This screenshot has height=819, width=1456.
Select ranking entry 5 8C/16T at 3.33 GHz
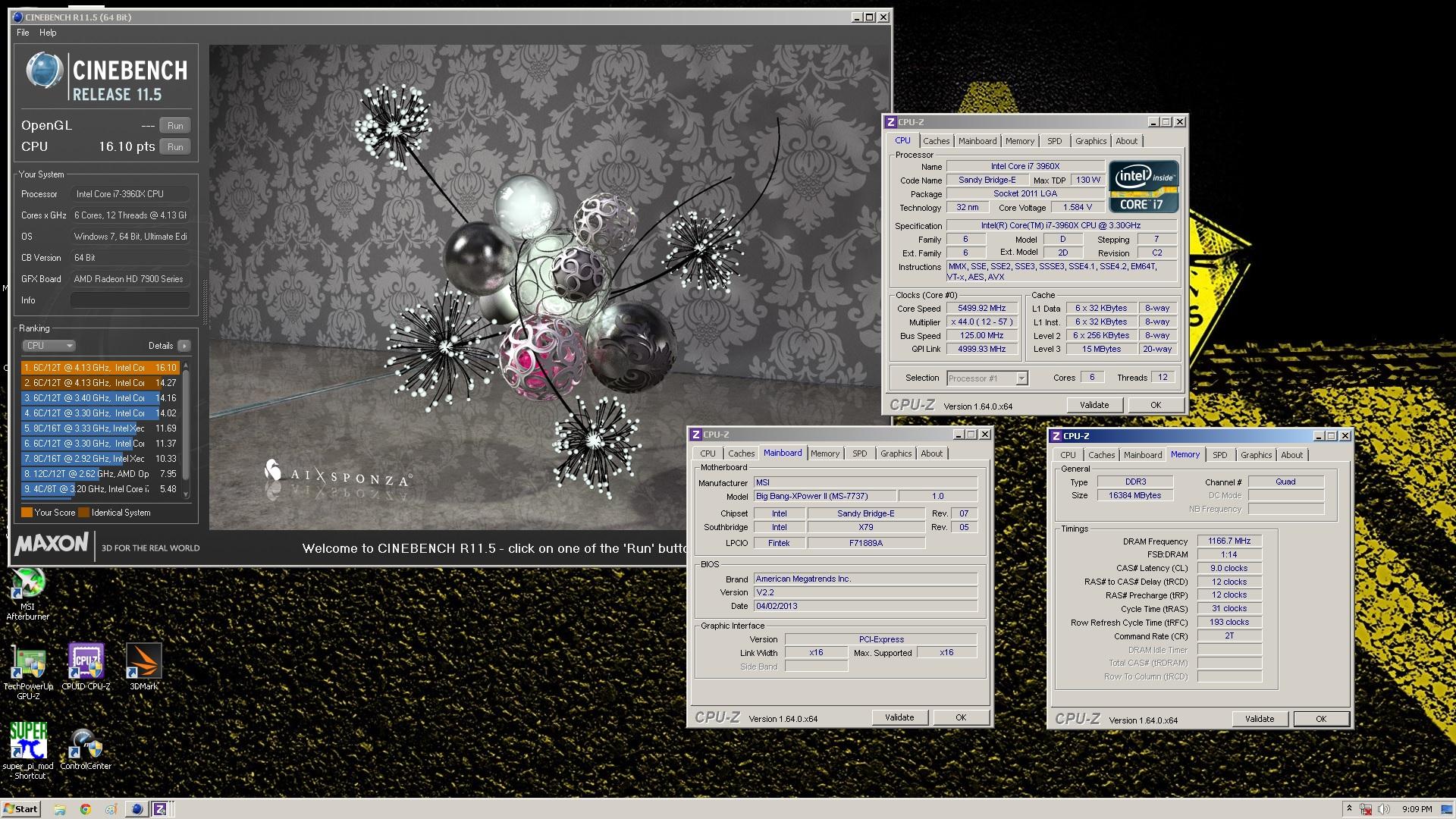click(101, 428)
